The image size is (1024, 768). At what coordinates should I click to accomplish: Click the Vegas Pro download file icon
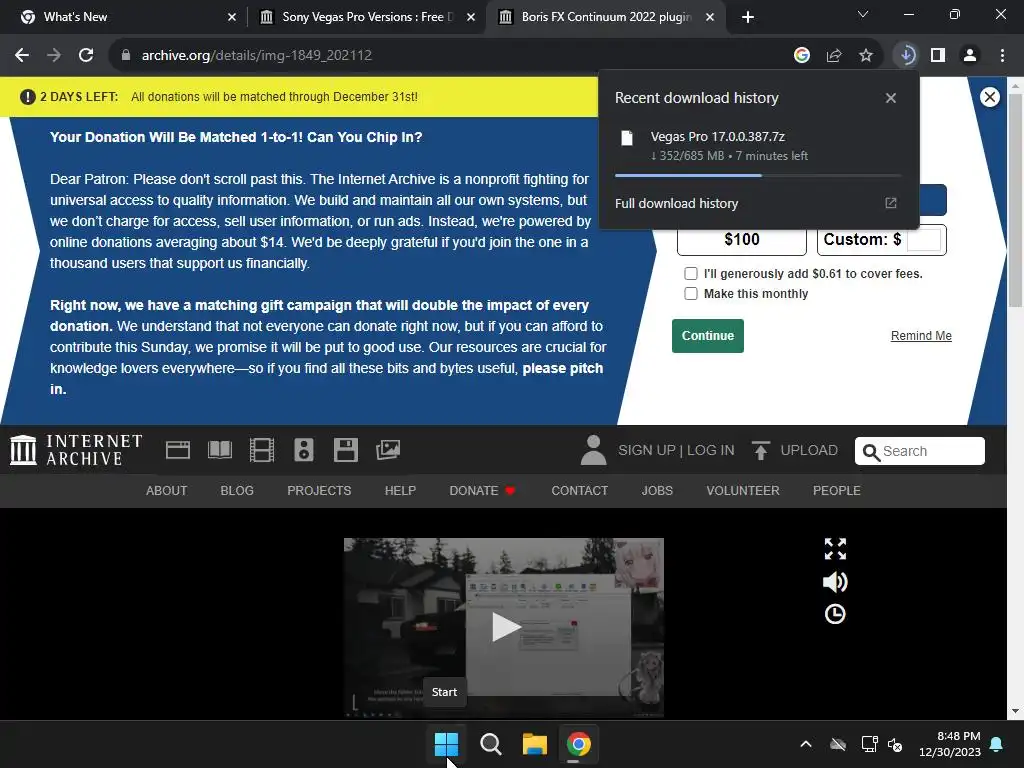627,138
